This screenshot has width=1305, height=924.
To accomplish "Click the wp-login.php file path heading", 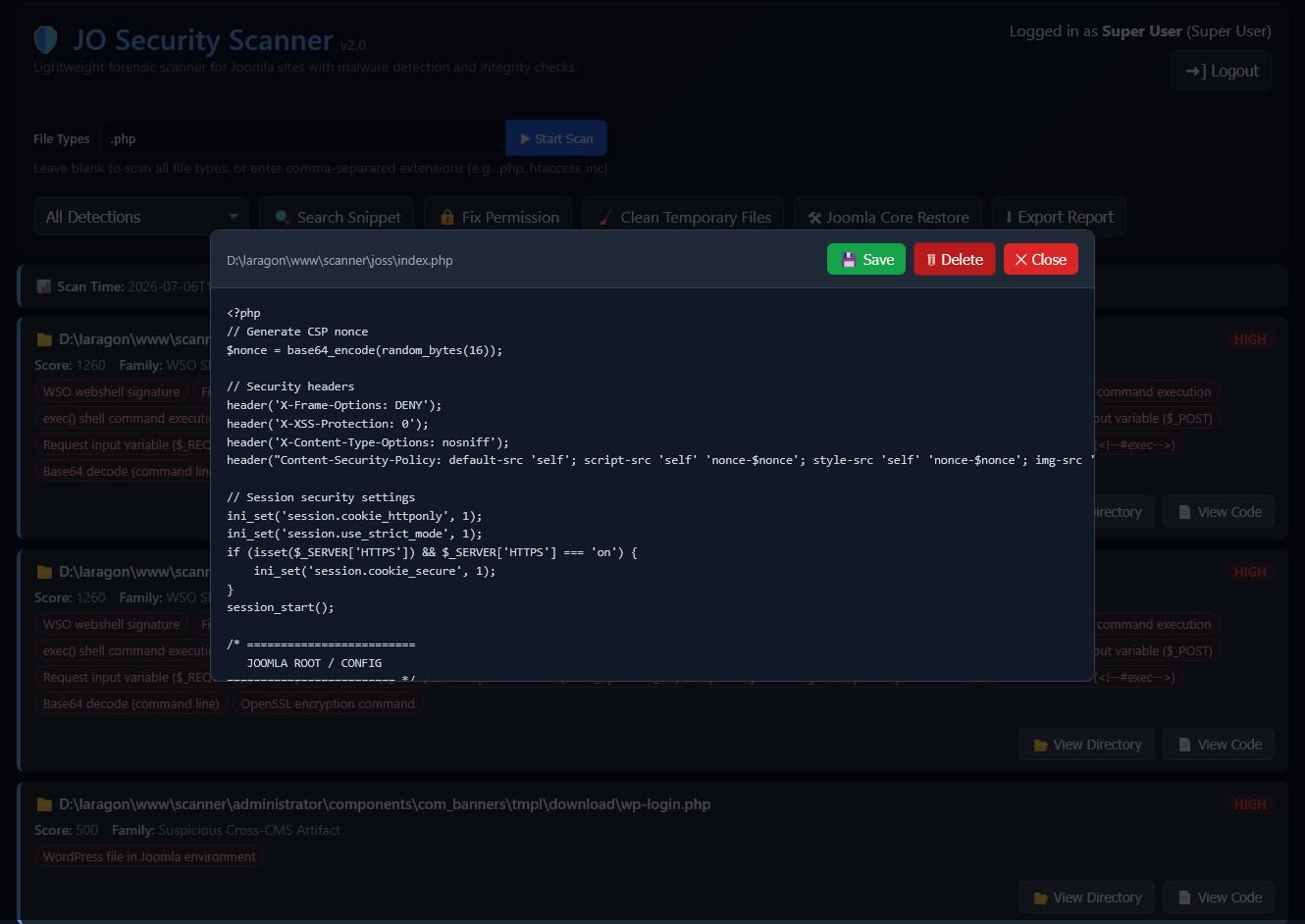I will pos(385,804).
